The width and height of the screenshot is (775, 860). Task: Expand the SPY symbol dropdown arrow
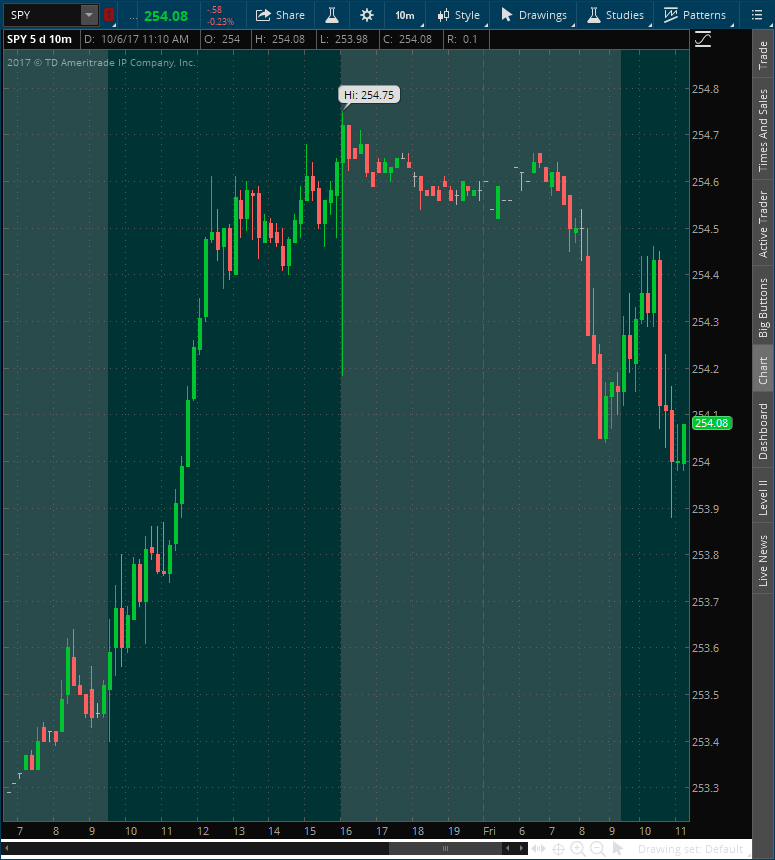pos(89,15)
